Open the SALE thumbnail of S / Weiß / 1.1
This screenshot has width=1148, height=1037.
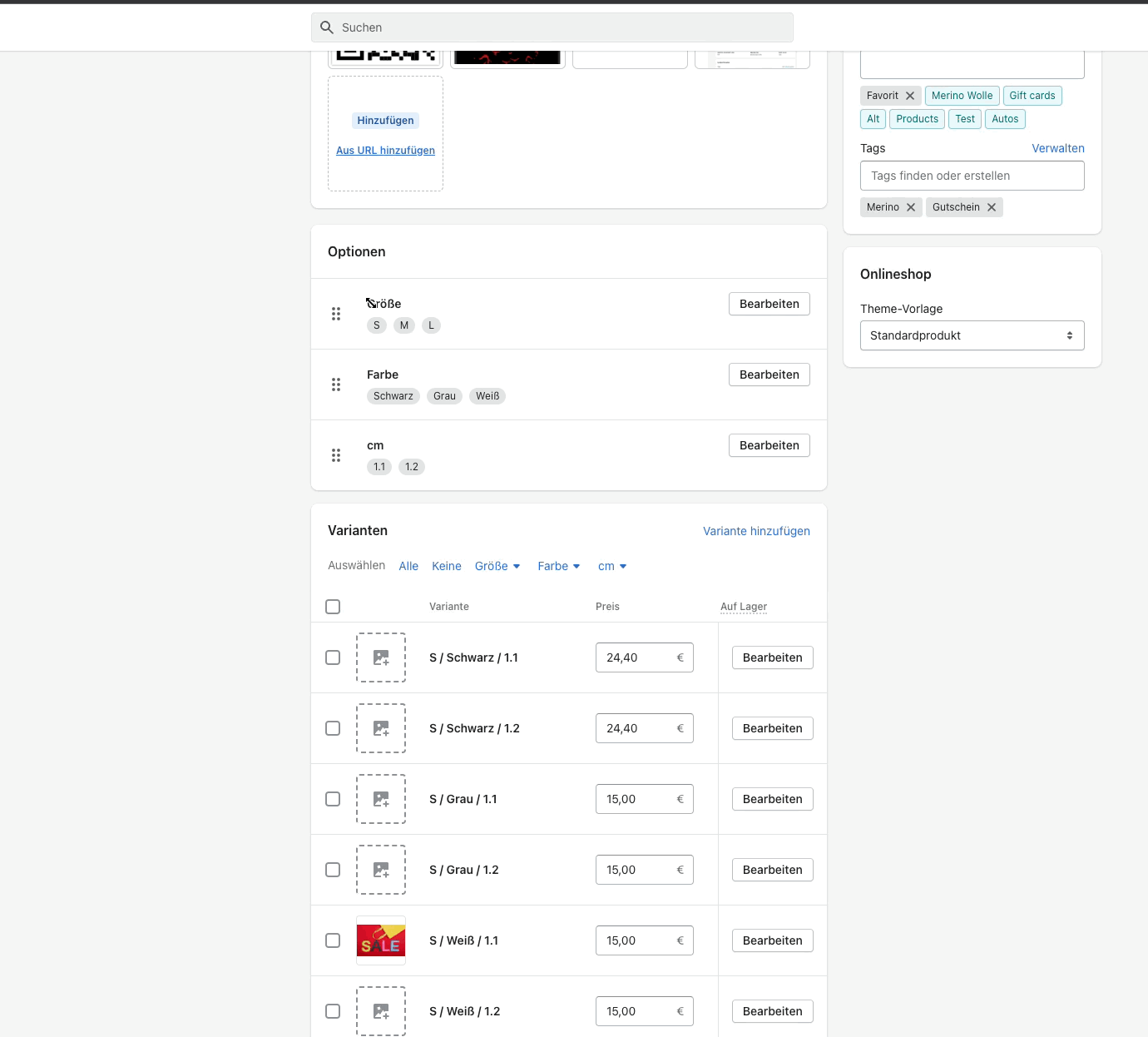click(x=381, y=940)
